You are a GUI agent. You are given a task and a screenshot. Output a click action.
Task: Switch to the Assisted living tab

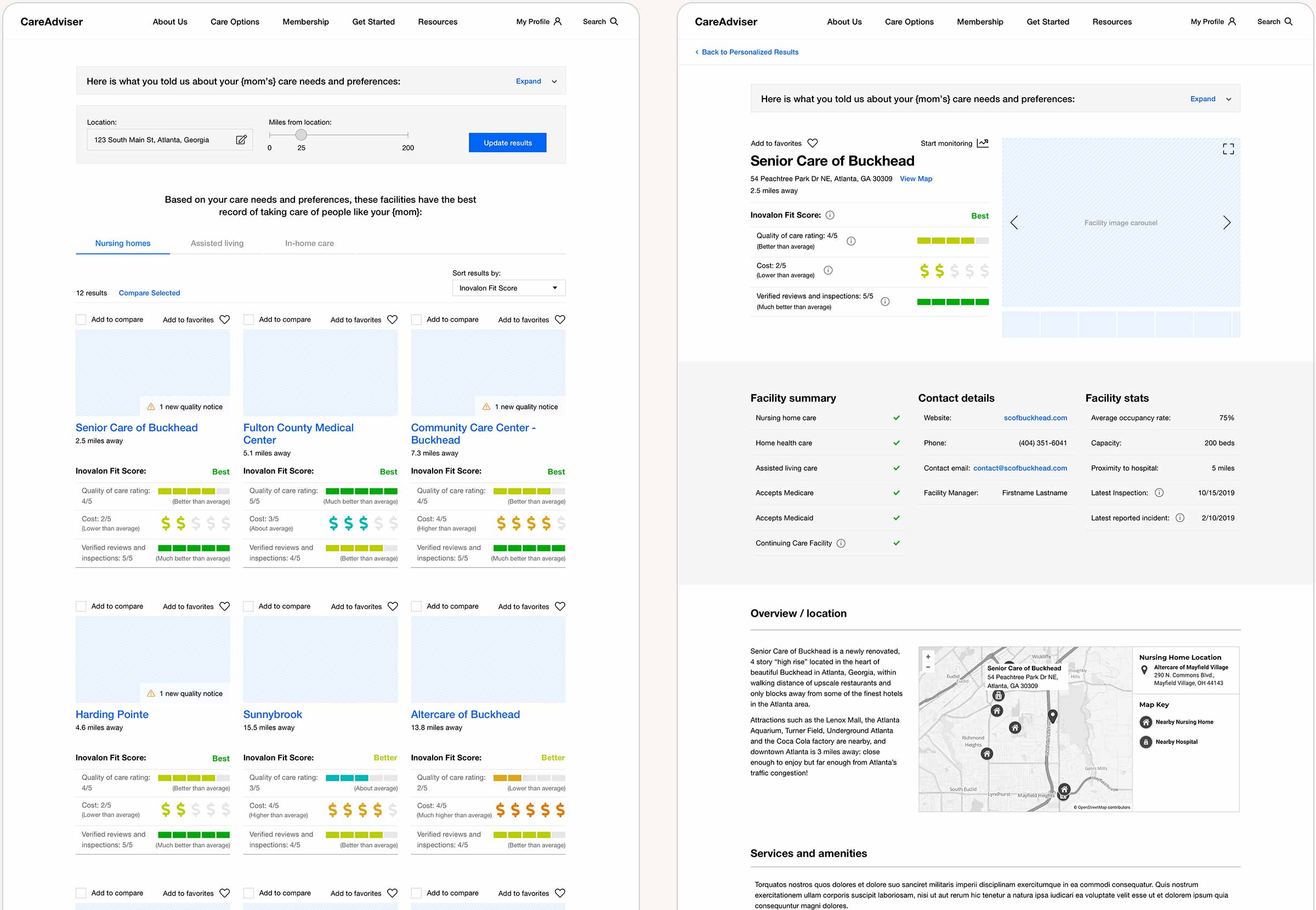(217, 243)
